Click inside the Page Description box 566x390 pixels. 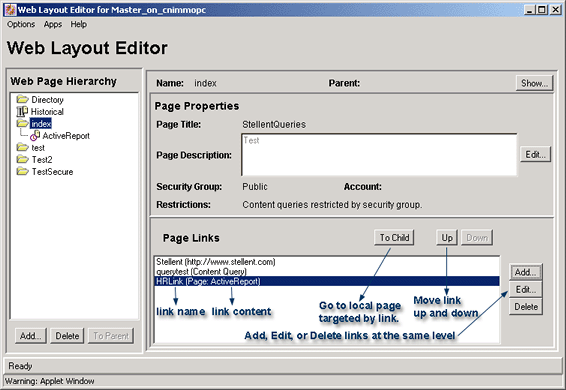pyautogui.click(x=379, y=155)
